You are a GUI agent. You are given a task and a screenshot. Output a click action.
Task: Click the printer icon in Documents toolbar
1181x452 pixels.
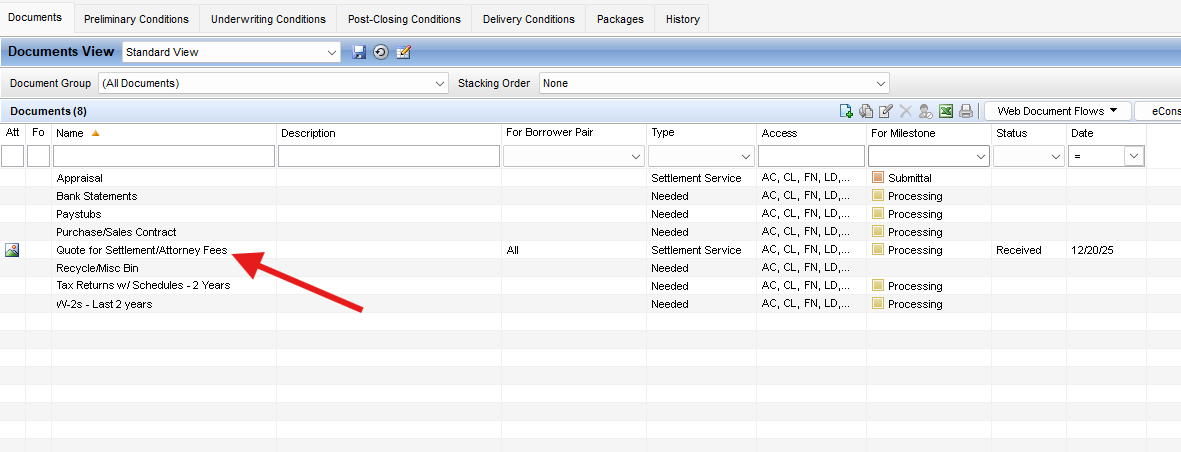coord(966,111)
